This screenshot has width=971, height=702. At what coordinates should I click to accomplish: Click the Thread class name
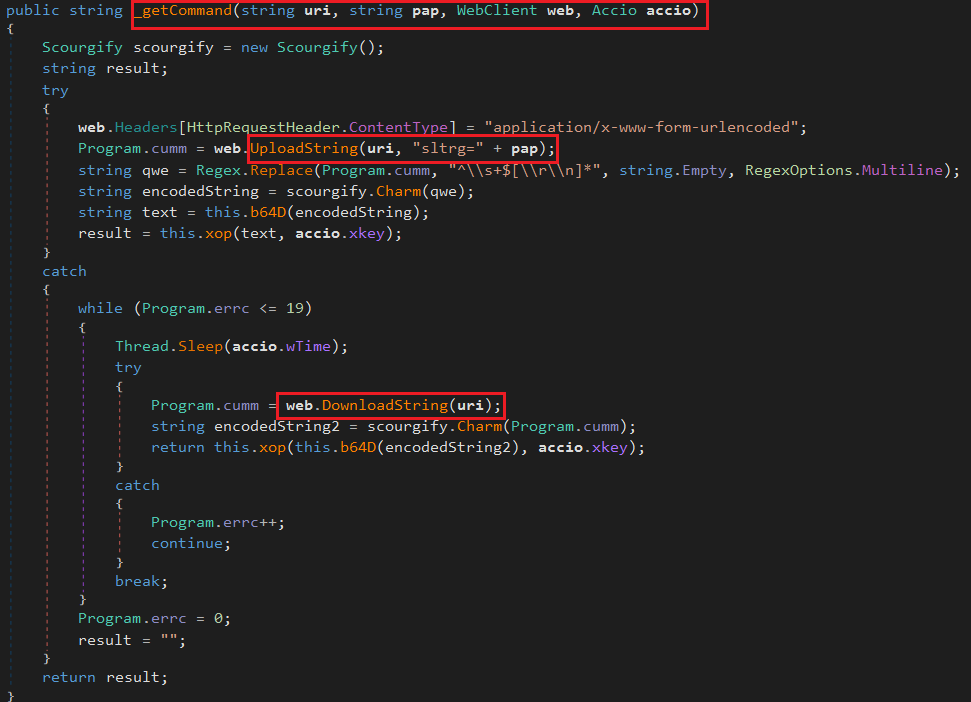142,345
